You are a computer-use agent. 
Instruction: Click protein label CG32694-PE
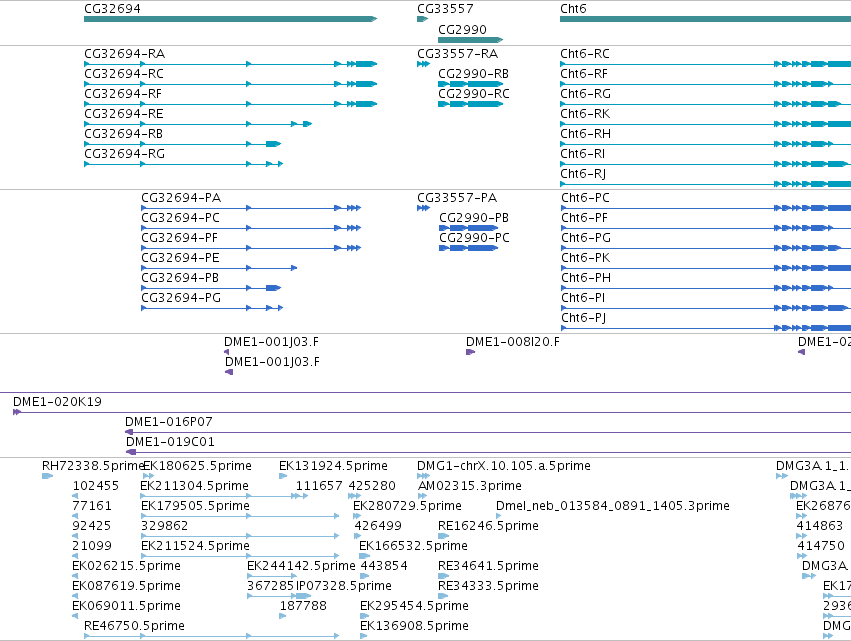click(180, 258)
